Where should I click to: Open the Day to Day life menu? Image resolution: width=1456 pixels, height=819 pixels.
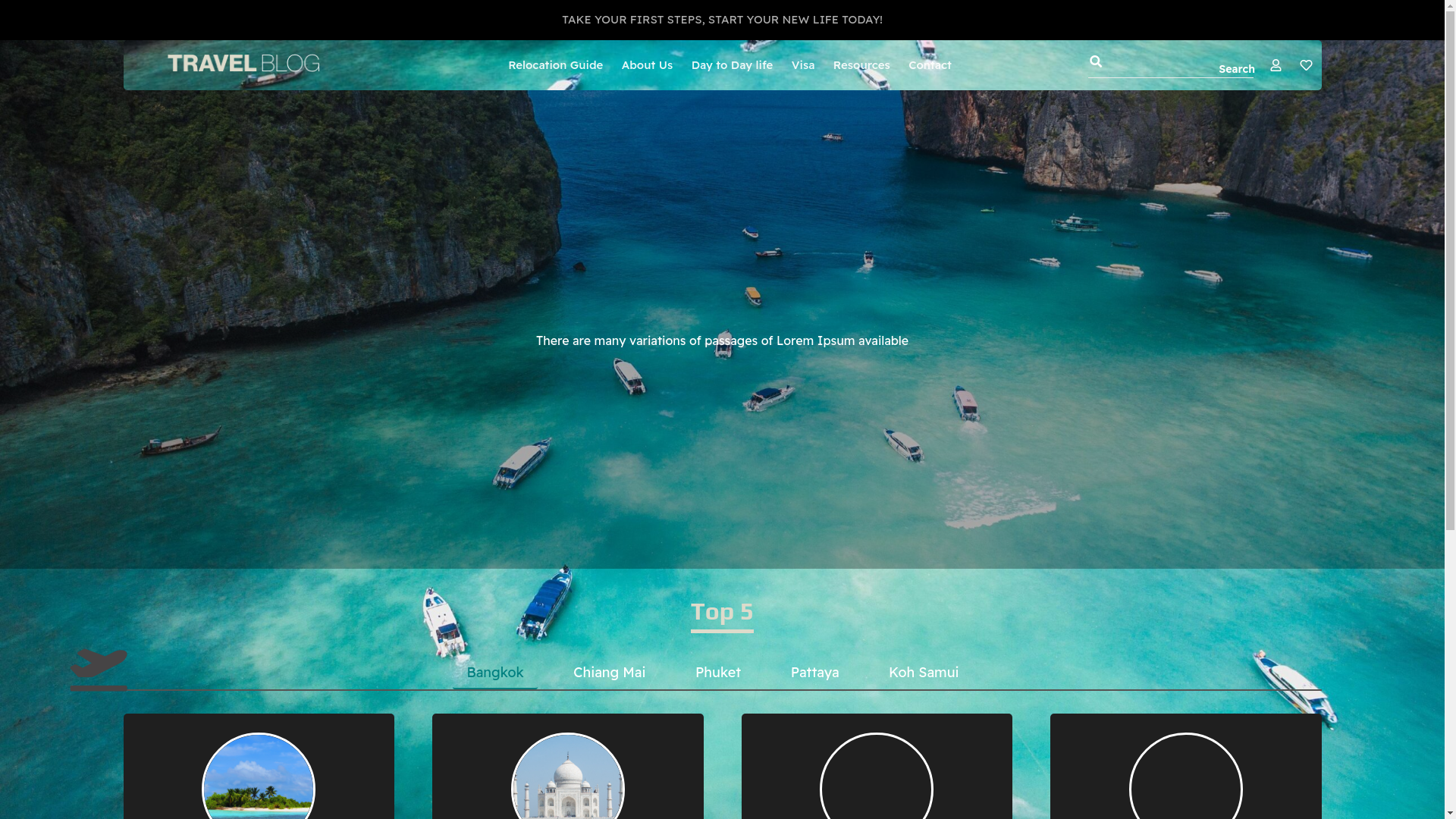[732, 65]
